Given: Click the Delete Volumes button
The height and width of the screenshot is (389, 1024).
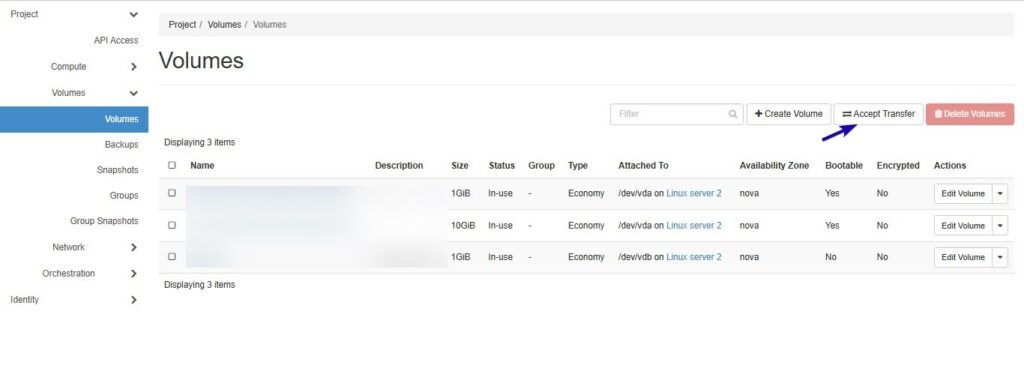Looking at the screenshot, I should click(x=970, y=114).
